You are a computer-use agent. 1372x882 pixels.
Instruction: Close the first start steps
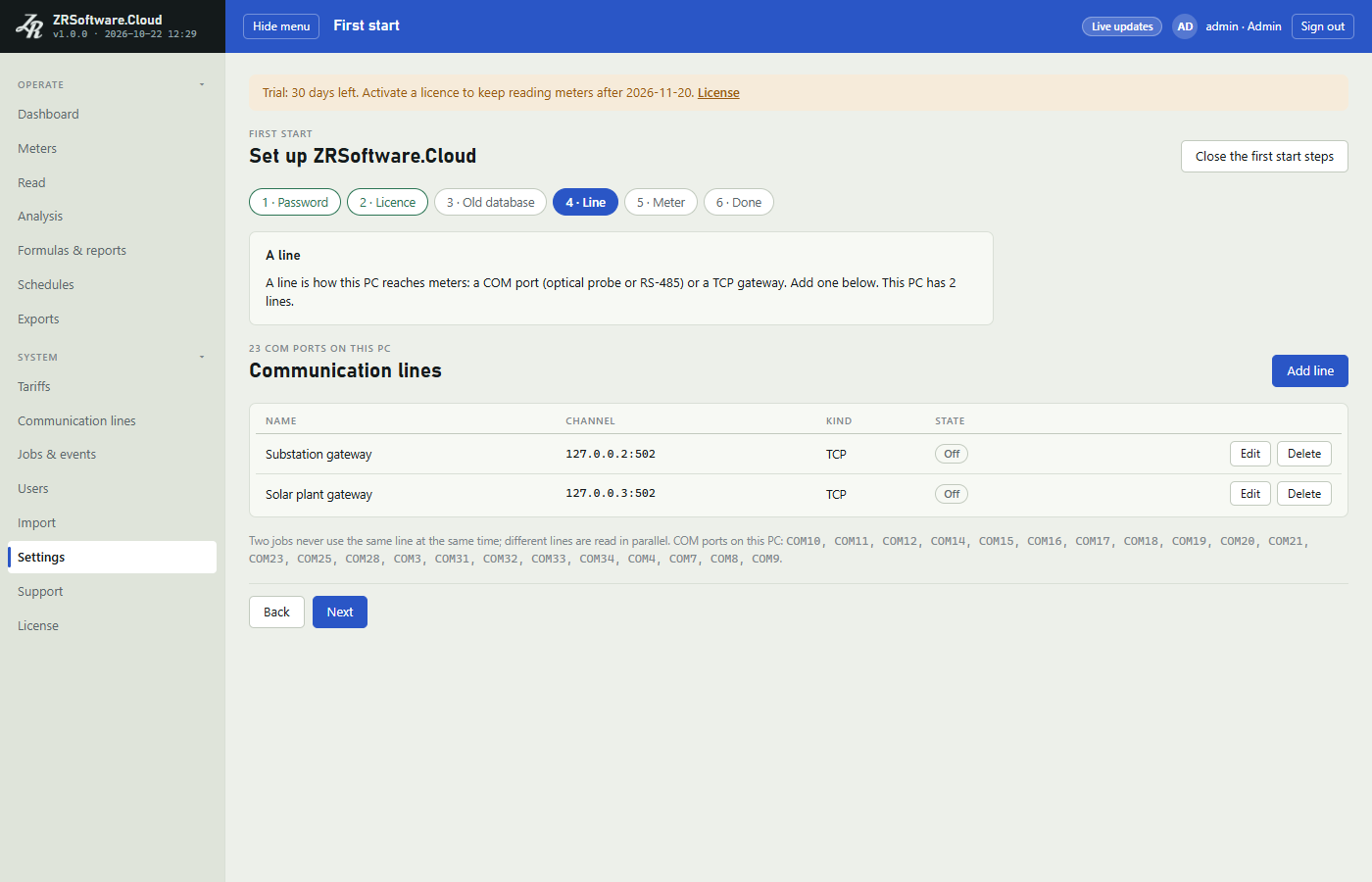1264,157
